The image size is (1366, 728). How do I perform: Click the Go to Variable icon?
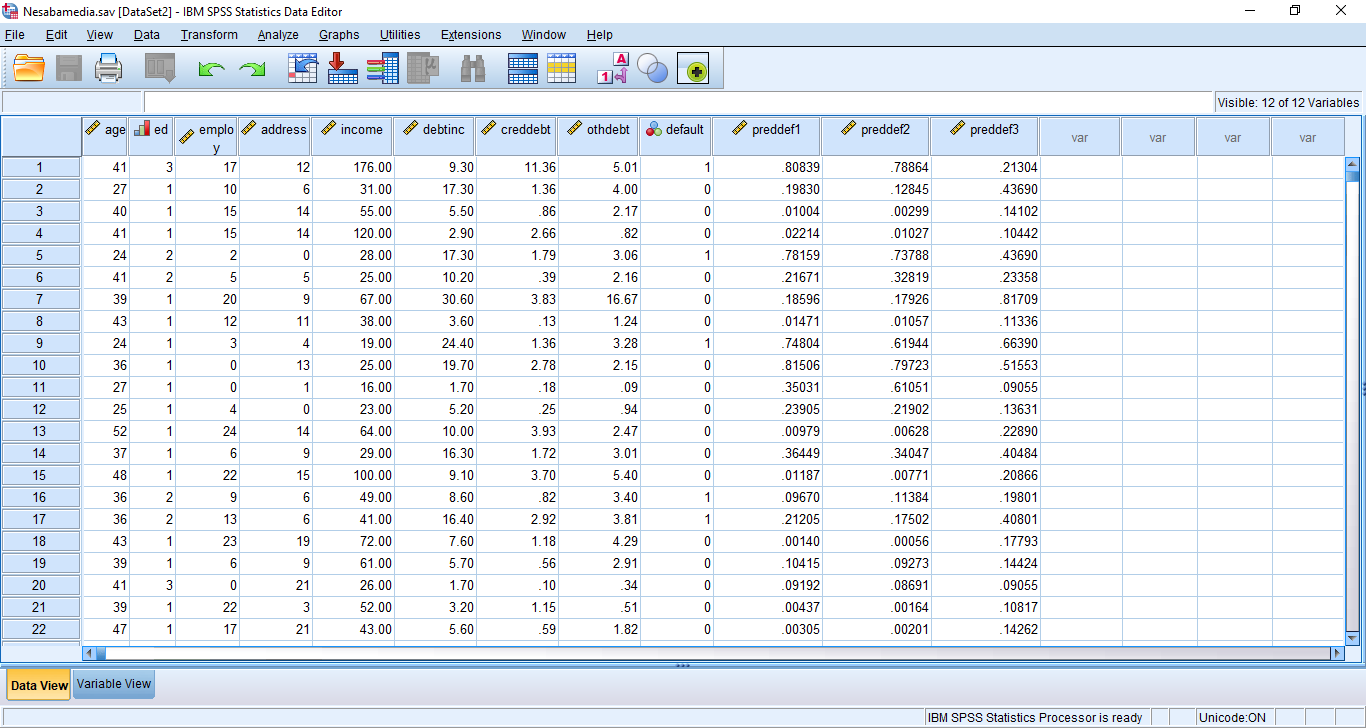(343, 69)
